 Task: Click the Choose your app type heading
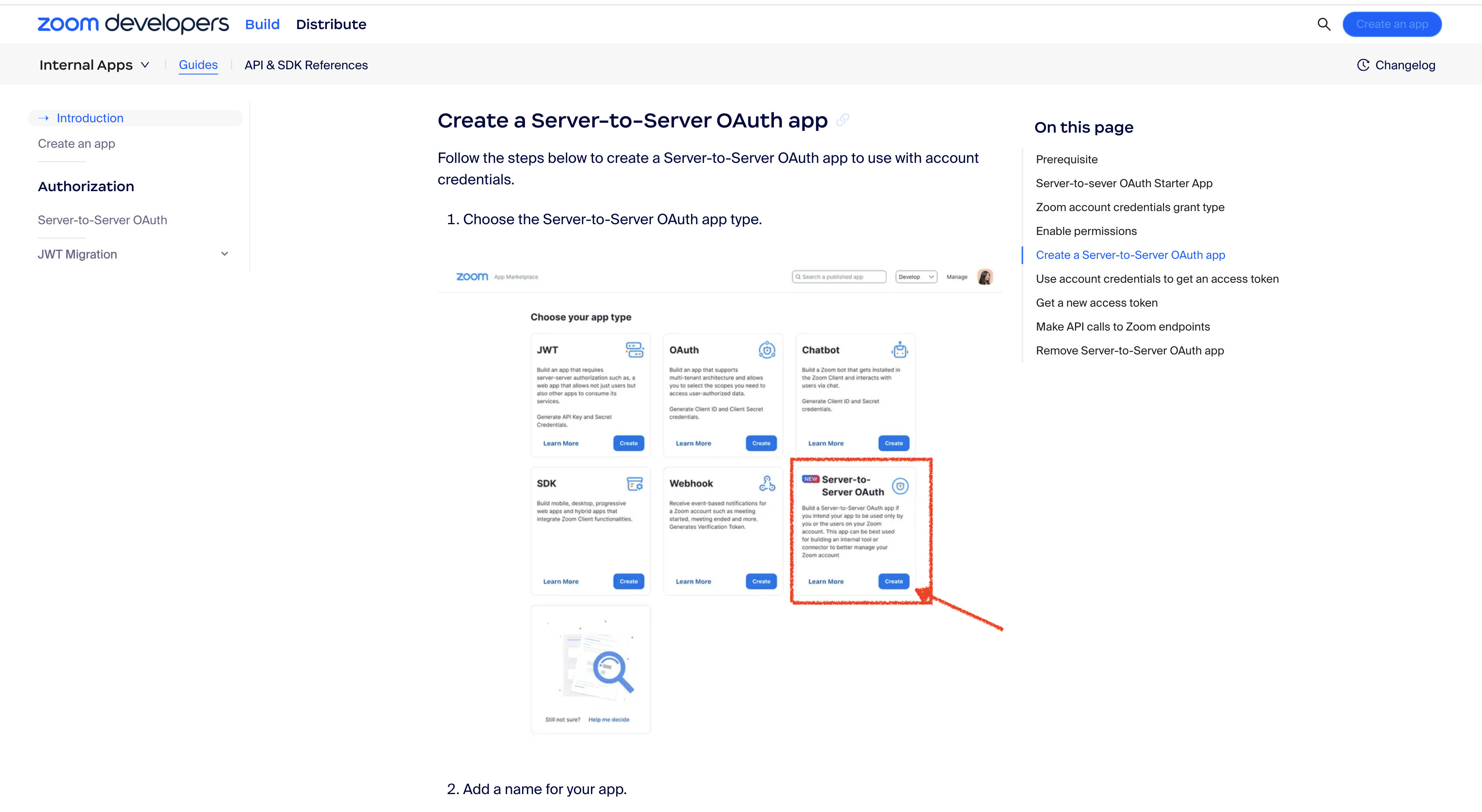coord(580,317)
